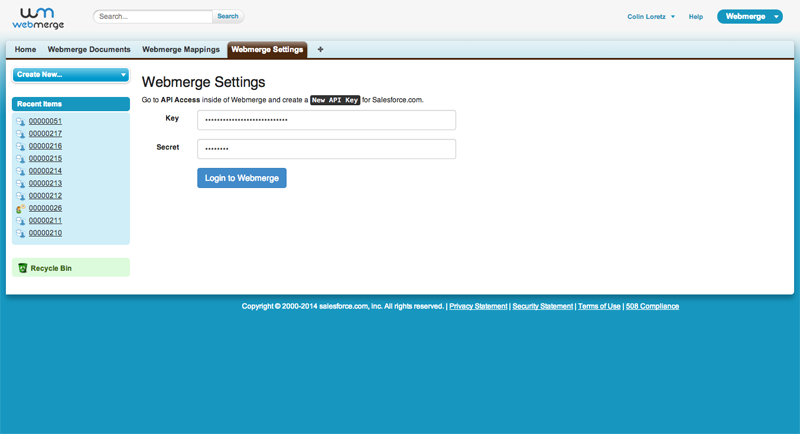Click icon beside recent item 00000213
800x434 pixels.
(20, 184)
